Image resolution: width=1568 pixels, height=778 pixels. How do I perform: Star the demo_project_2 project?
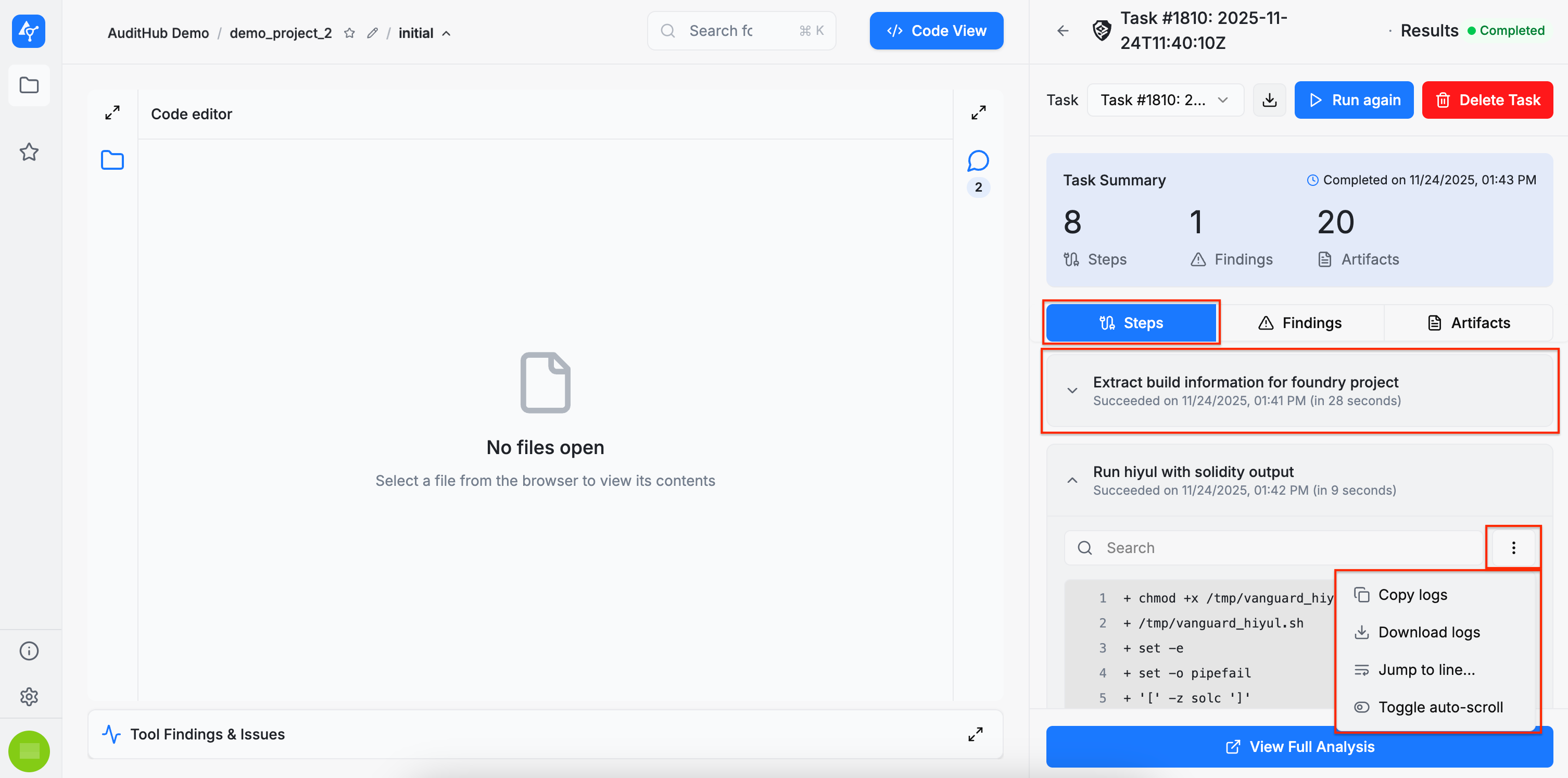point(349,33)
